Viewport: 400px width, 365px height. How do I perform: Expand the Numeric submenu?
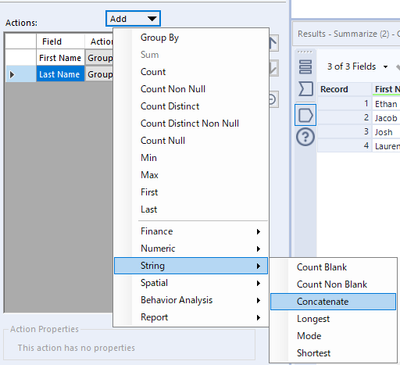191,249
